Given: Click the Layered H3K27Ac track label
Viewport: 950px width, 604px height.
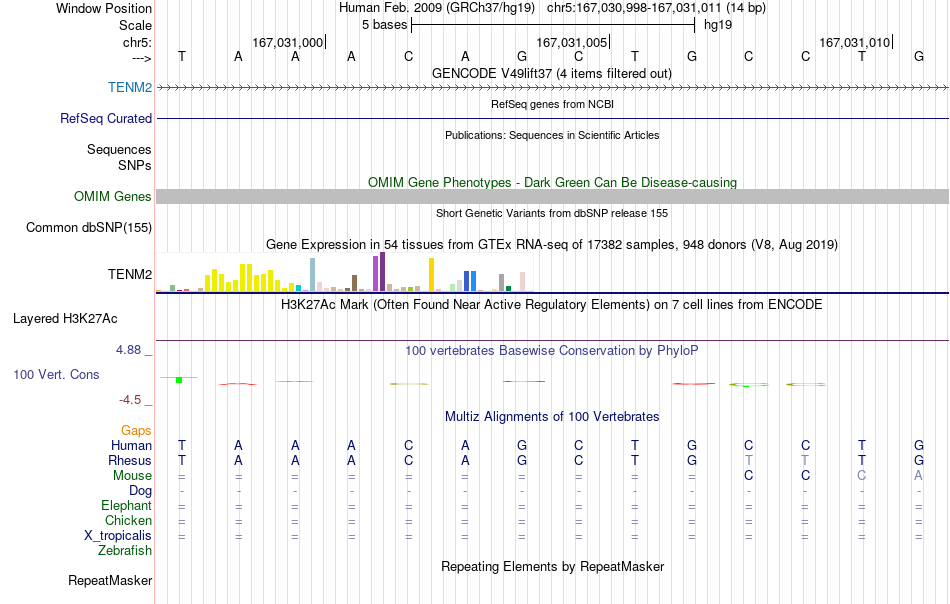Looking at the screenshot, I should click(x=65, y=319).
